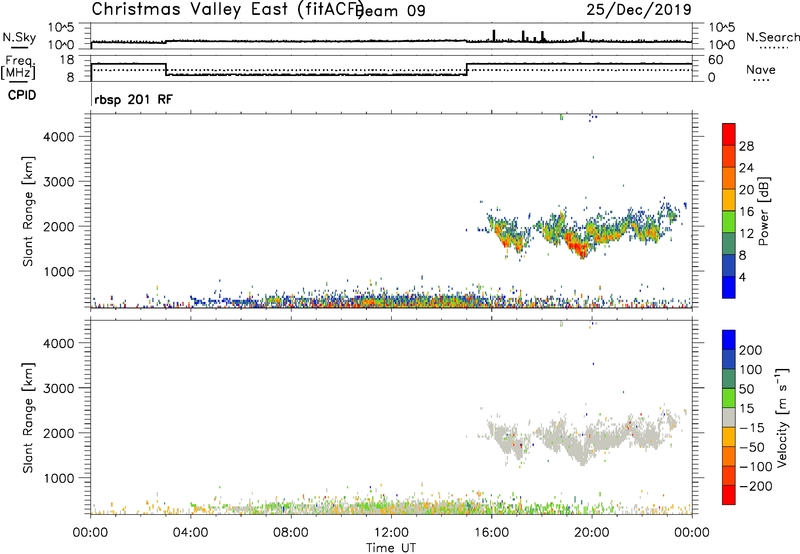Click the -200 label on the velocity colorbar
The image size is (800, 554).
pos(756,486)
